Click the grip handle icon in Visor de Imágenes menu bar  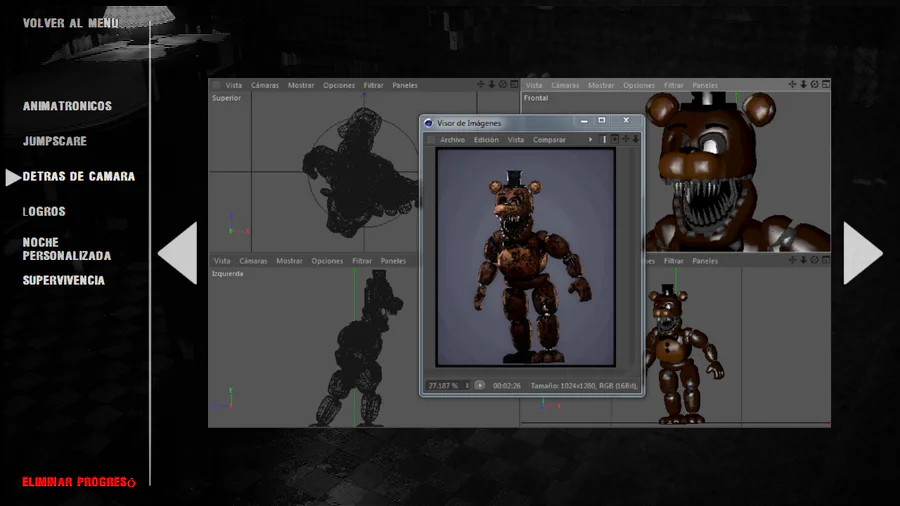(431, 139)
